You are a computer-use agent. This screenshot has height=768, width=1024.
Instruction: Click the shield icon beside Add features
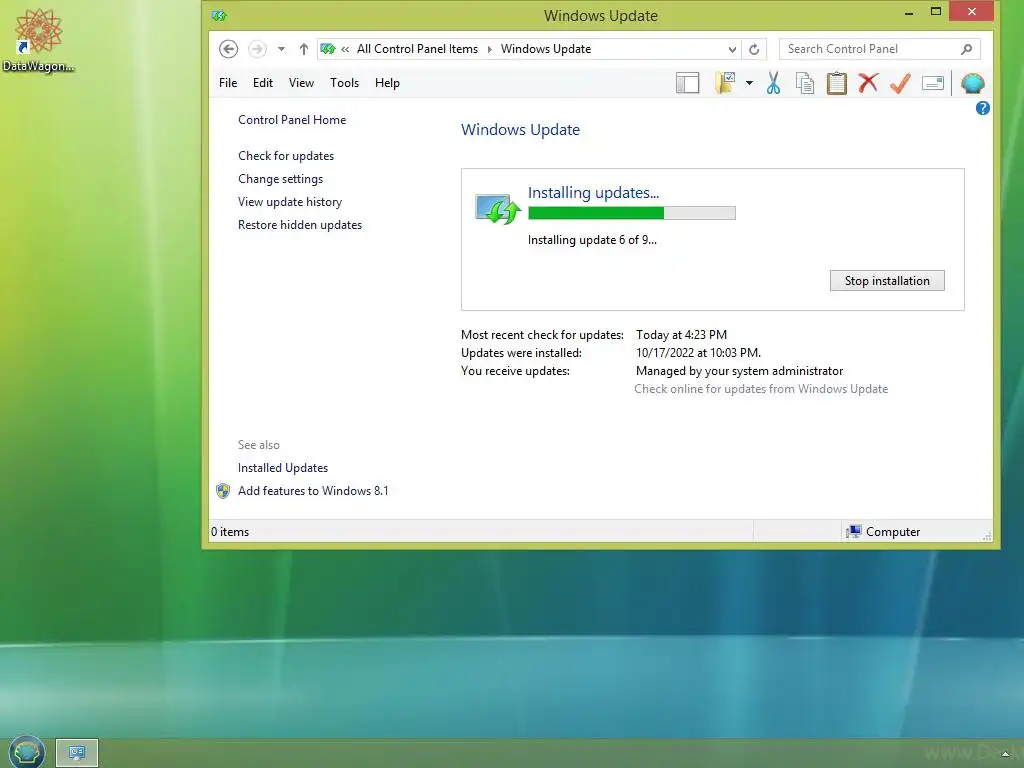pos(223,491)
